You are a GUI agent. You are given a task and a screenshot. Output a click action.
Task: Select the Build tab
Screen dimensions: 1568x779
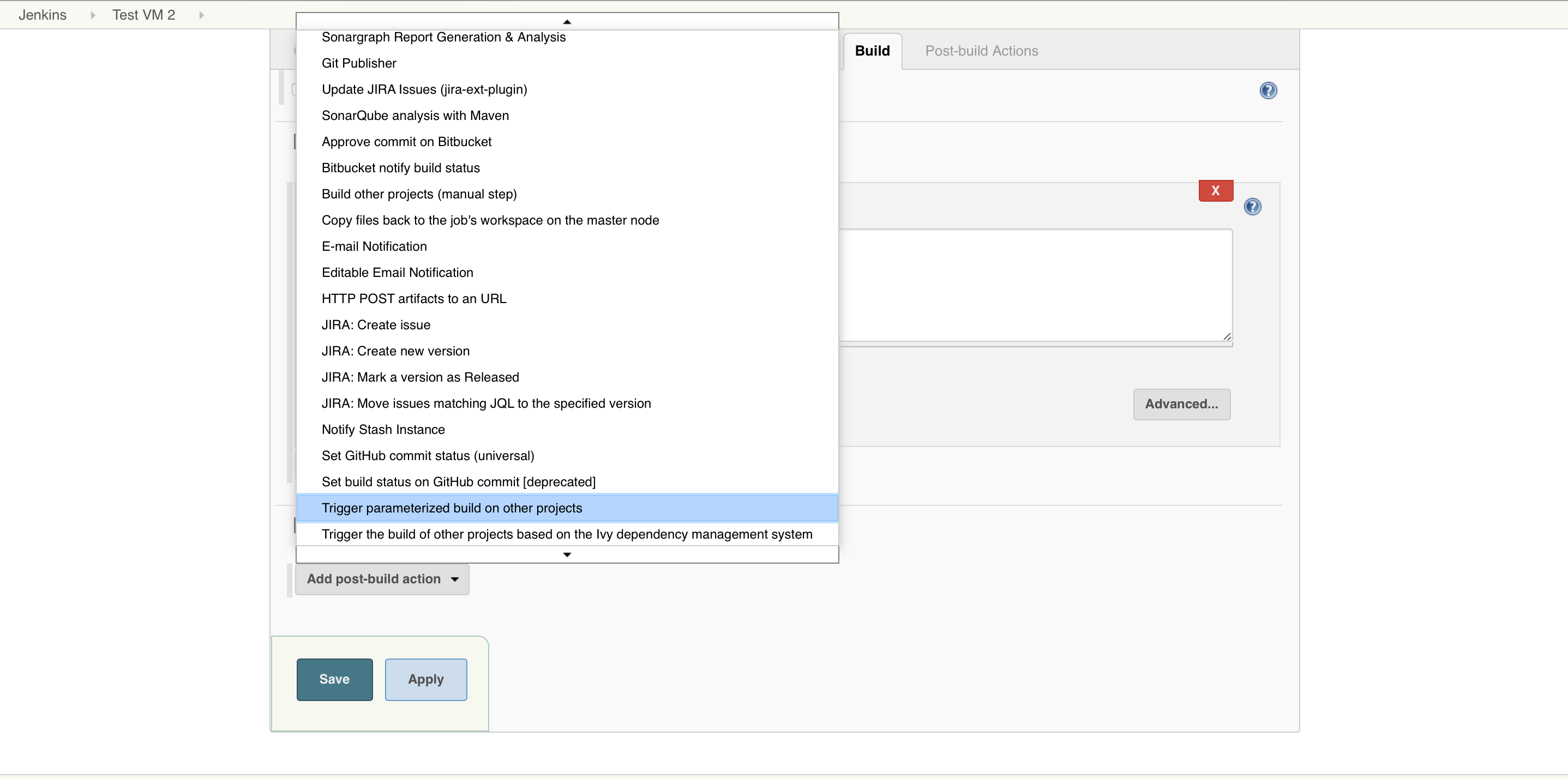[x=872, y=50]
